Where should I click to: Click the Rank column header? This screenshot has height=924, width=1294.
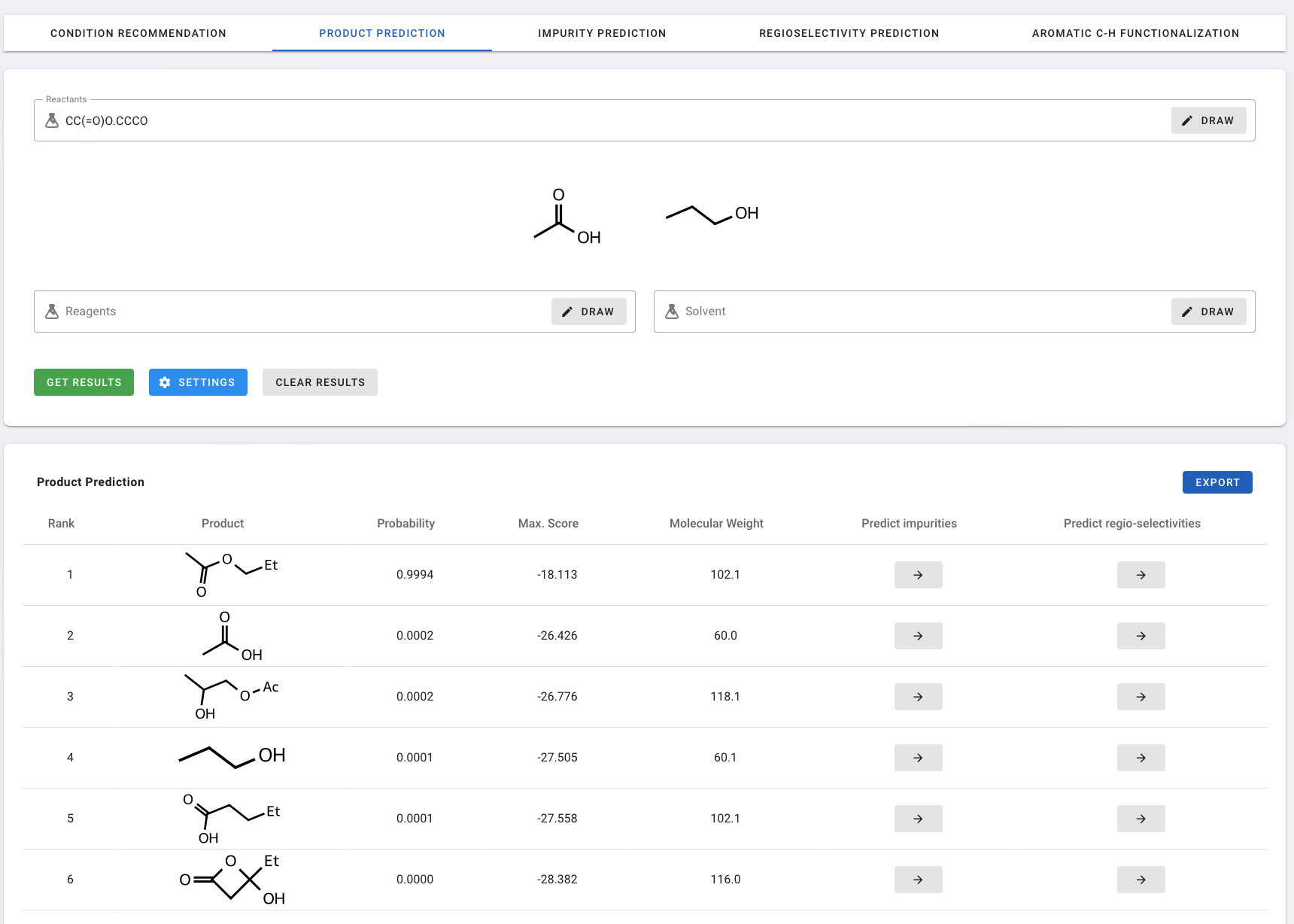61,524
